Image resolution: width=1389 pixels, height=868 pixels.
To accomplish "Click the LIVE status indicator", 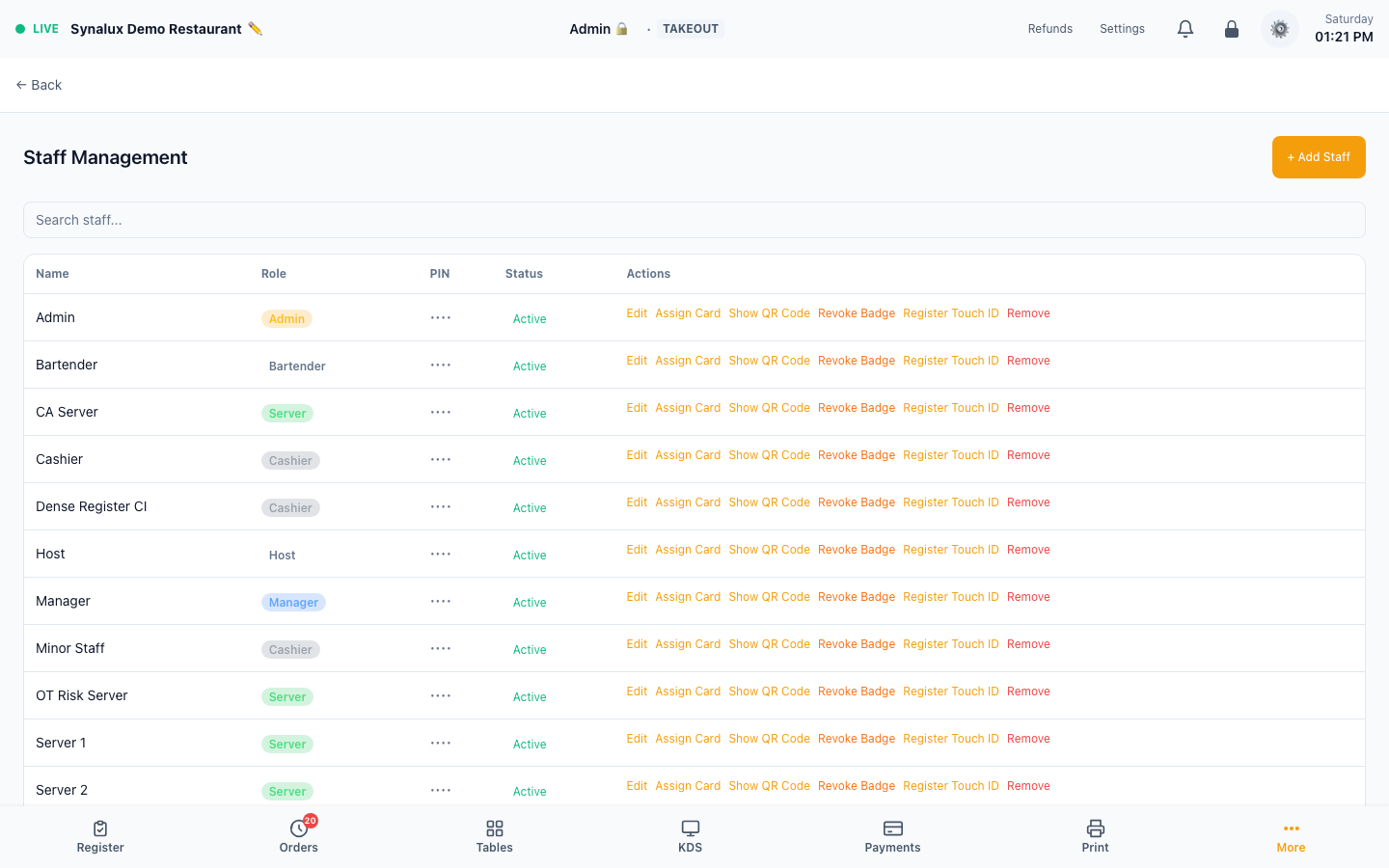I will (37, 29).
